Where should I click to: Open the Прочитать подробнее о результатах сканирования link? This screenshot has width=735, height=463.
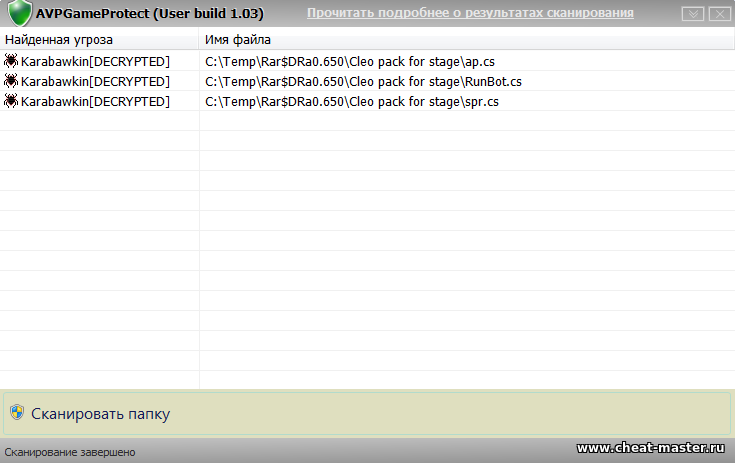click(470, 14)
